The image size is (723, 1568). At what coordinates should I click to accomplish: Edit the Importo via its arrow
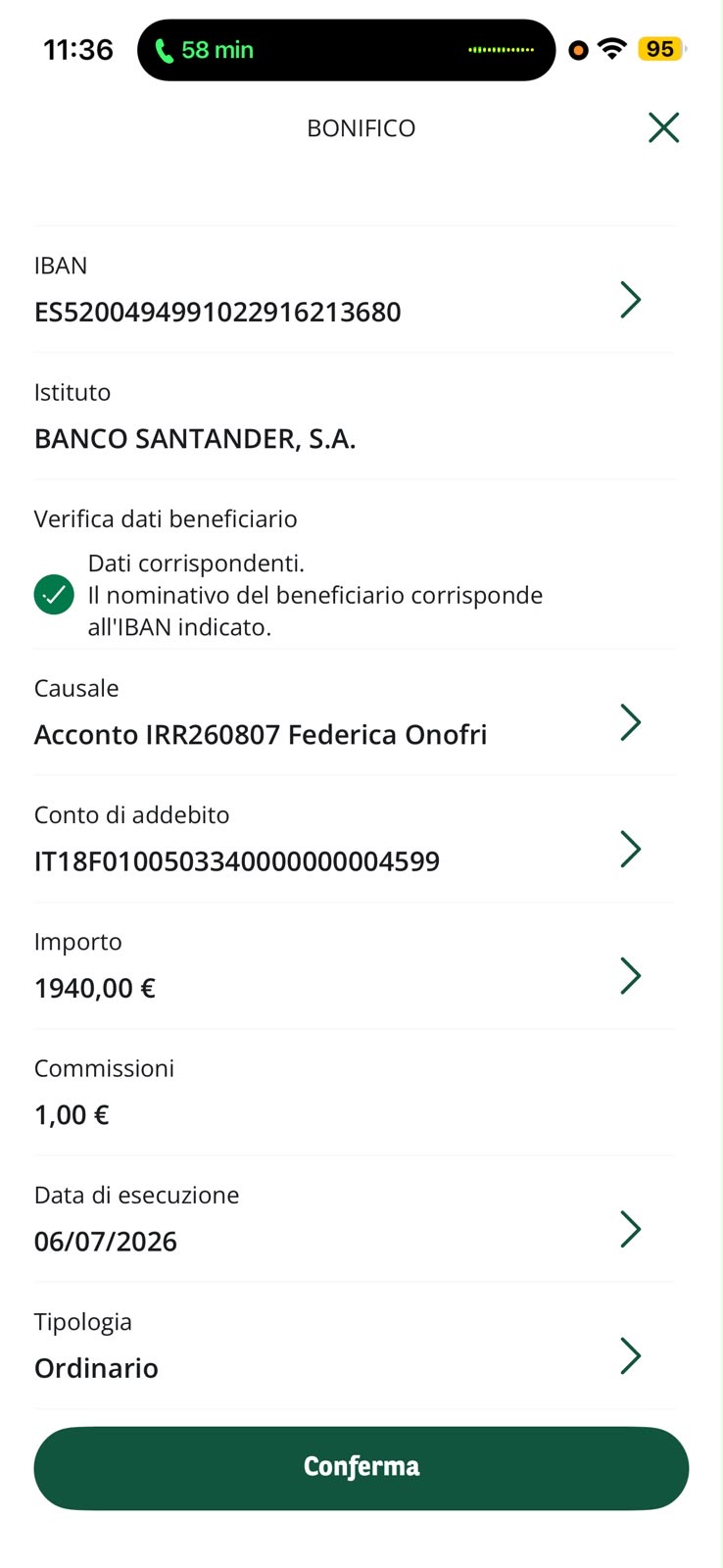point(631,975)
